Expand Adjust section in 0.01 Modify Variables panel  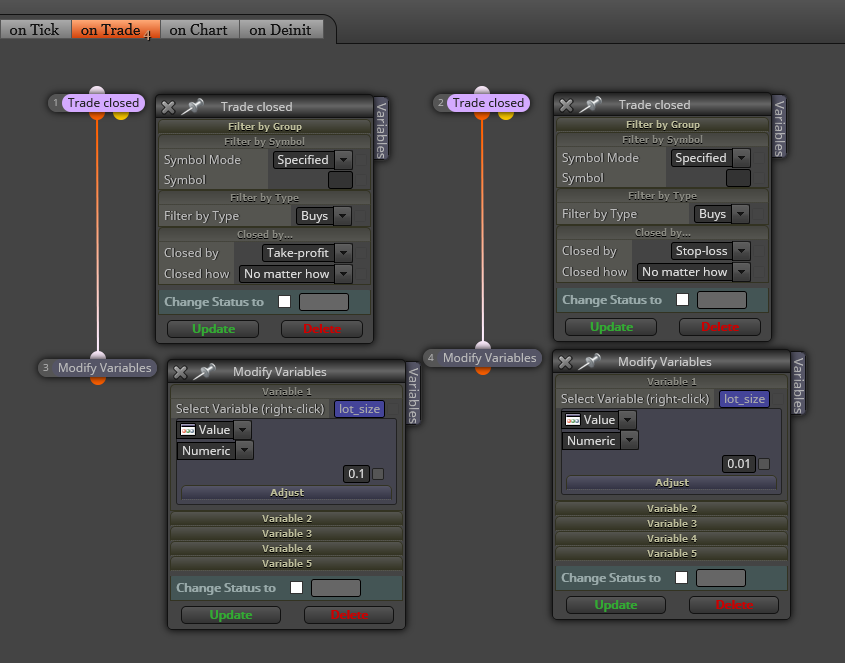click(671, 482)
